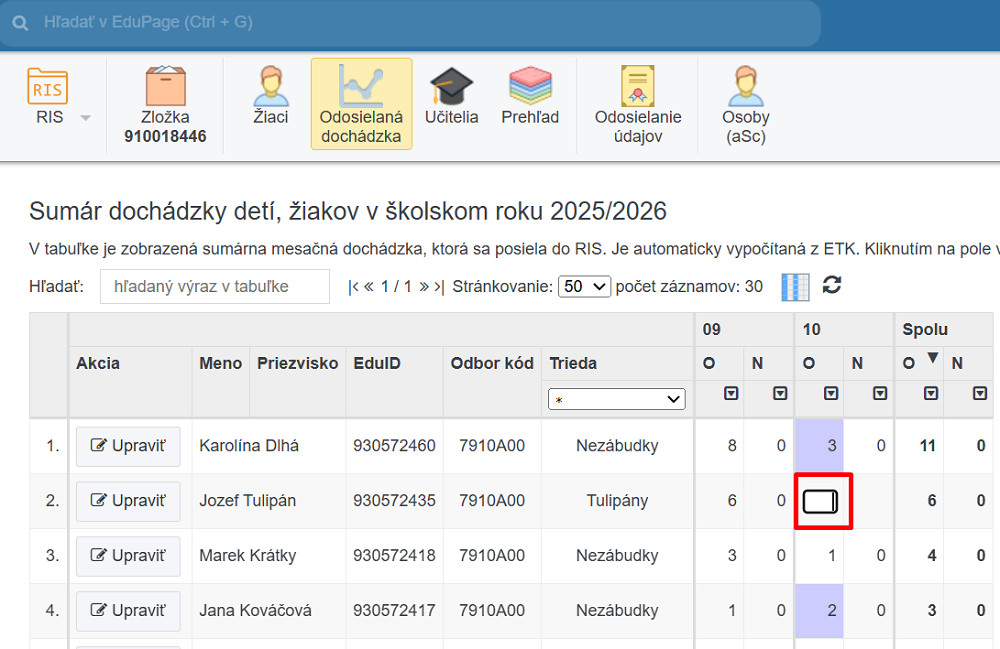
Task: Open filter under month 09 O column
Action: click(x=731, y=394)
